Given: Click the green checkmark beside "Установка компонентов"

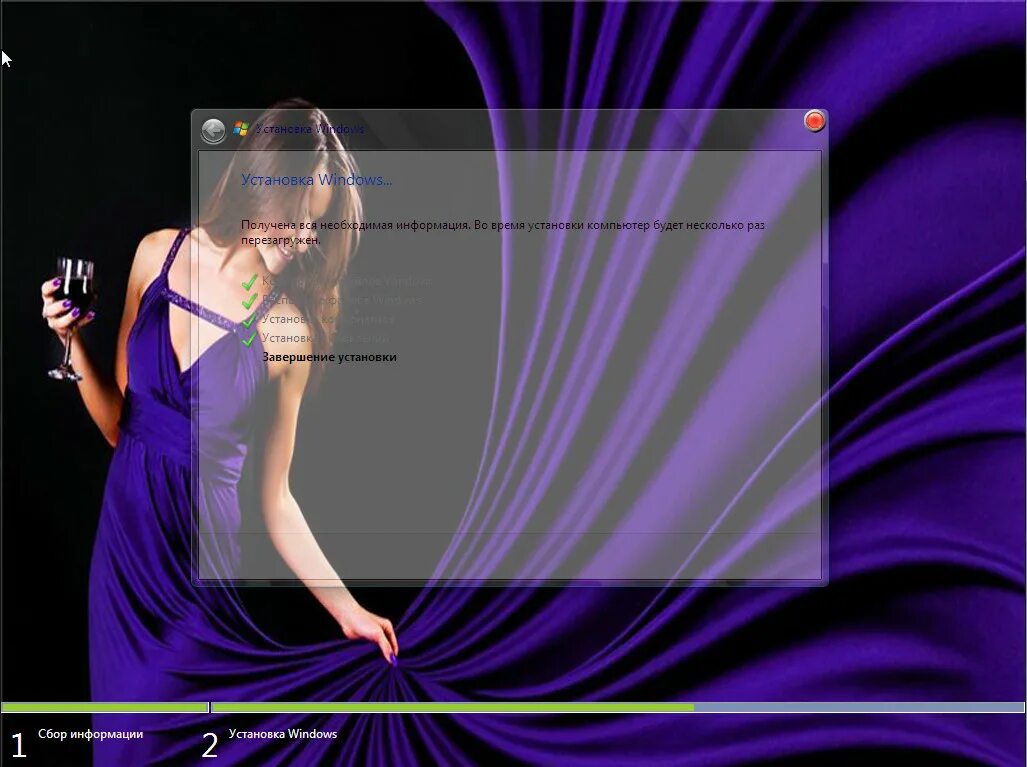Looking at the screenshot, I should (249, 320).
